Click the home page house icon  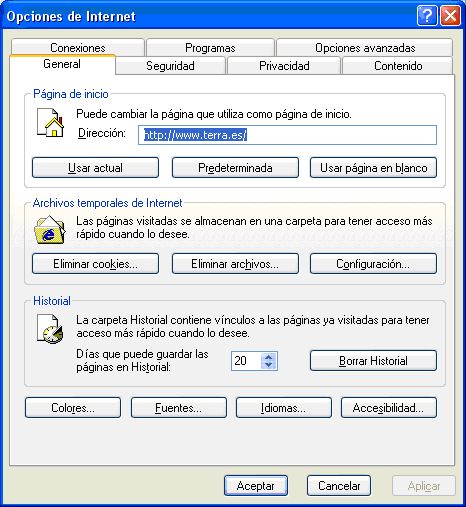(x=50, y=122)
